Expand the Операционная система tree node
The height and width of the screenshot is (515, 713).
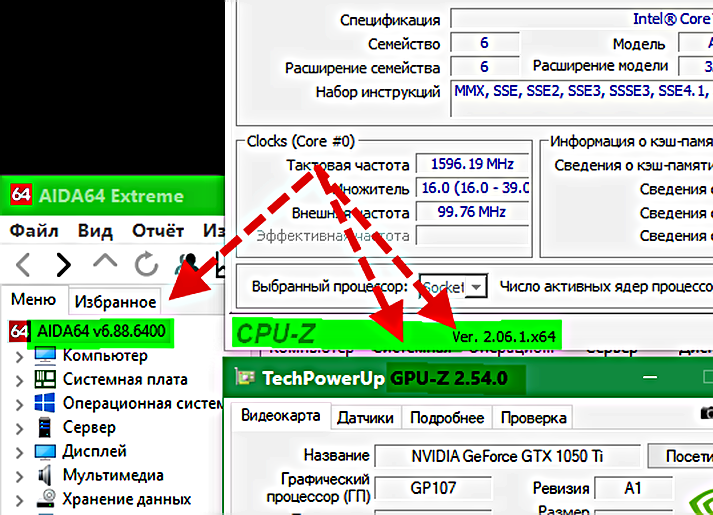pos(19,405)
